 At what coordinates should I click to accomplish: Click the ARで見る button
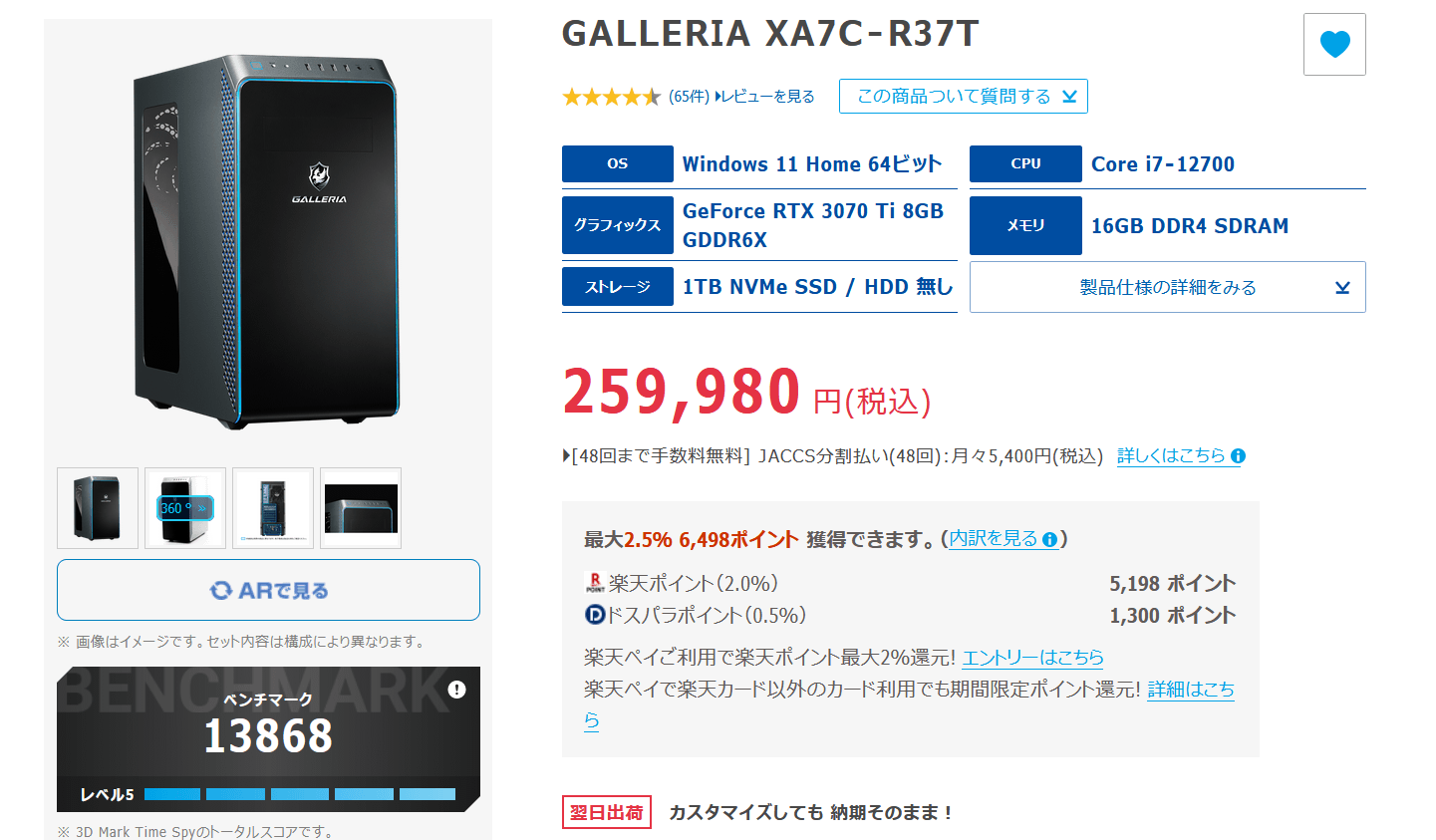[x=268, y=590]
